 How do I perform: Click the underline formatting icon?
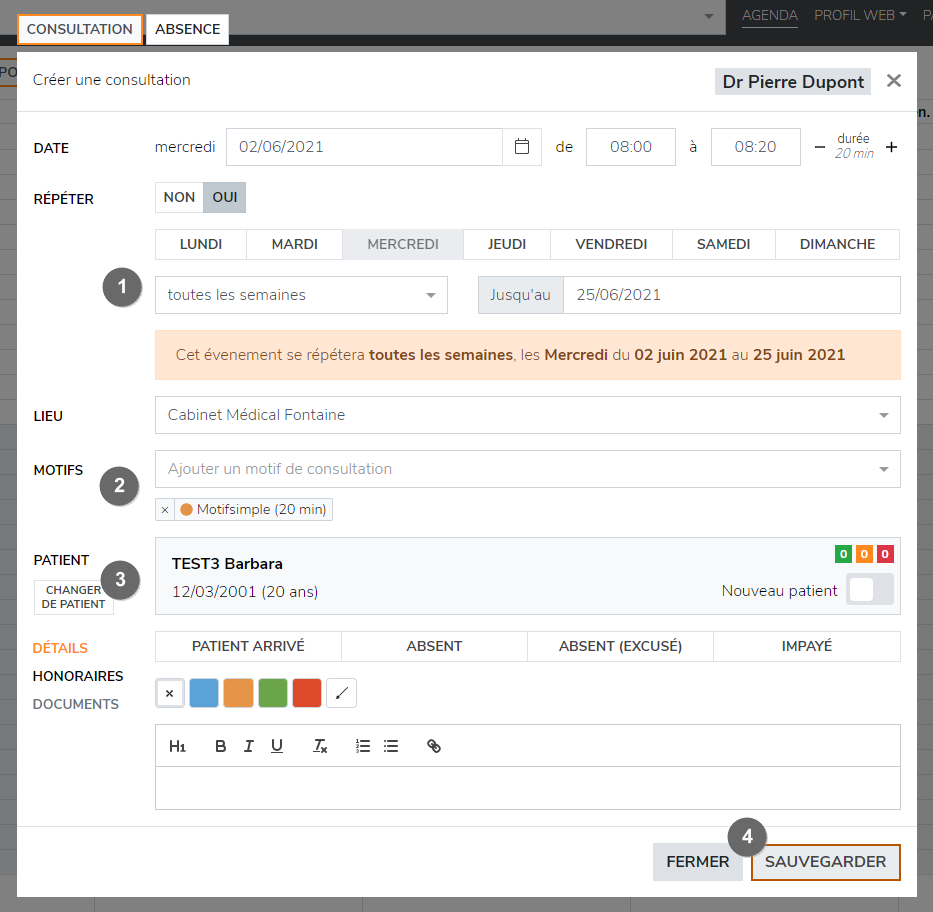(x=277, y=746)
